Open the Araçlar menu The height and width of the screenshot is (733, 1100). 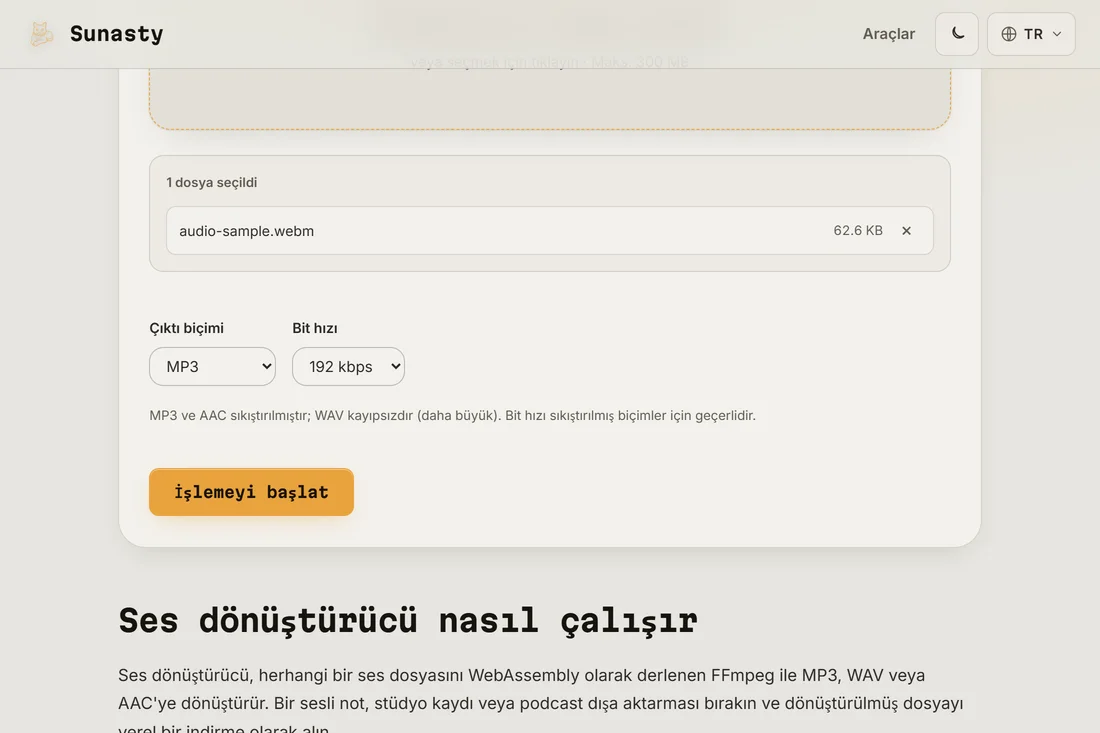coord(888,34)
